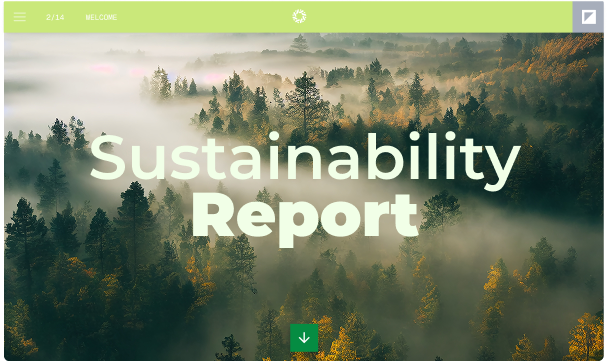Image resolution: width=608 pixels, height=364 pixels.
Task: Click the square corner icon at top right
Action: click(x=588, y=17)
